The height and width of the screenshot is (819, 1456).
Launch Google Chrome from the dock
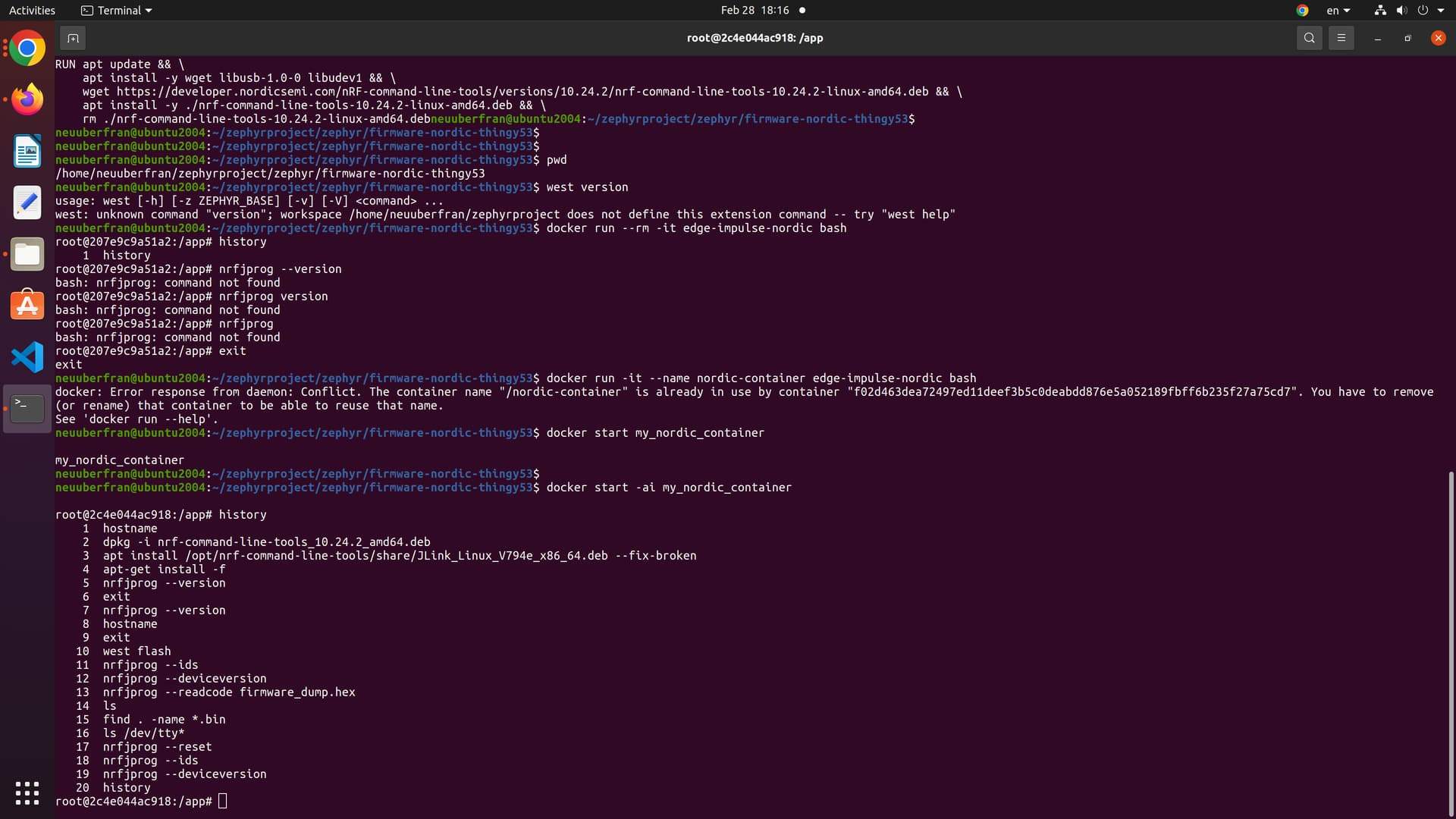click(27, 49)
